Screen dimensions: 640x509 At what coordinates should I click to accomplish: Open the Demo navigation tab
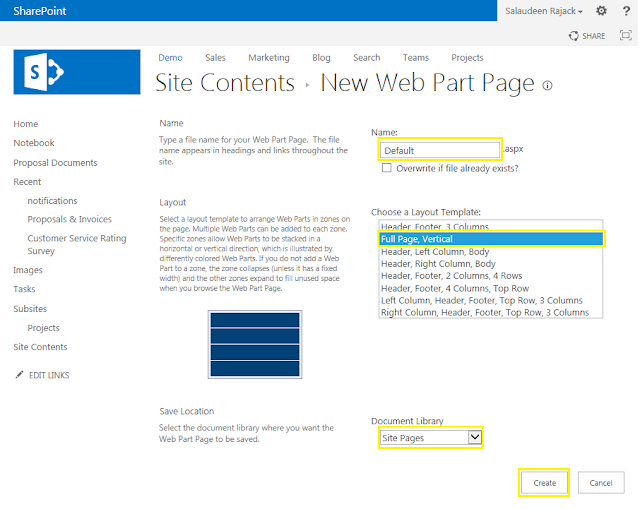pos(170,58)
